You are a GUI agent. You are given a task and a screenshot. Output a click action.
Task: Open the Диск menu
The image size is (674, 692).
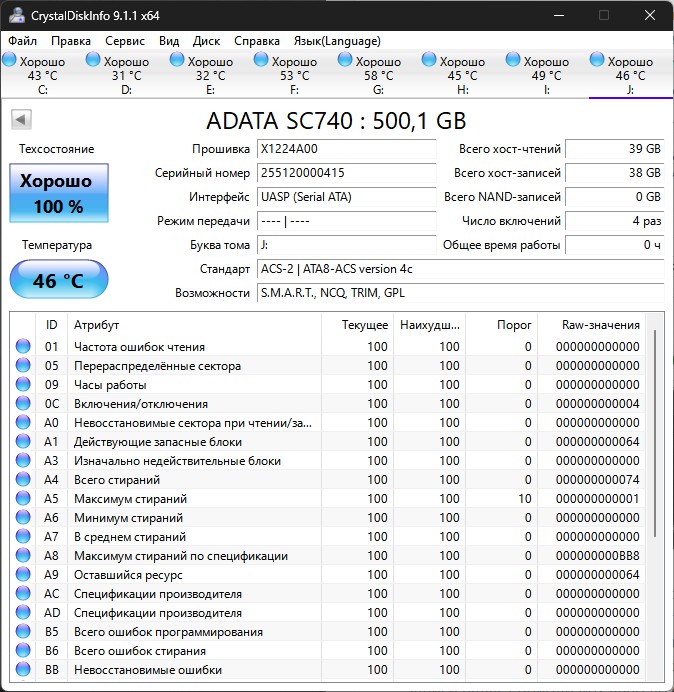(206, 41)
